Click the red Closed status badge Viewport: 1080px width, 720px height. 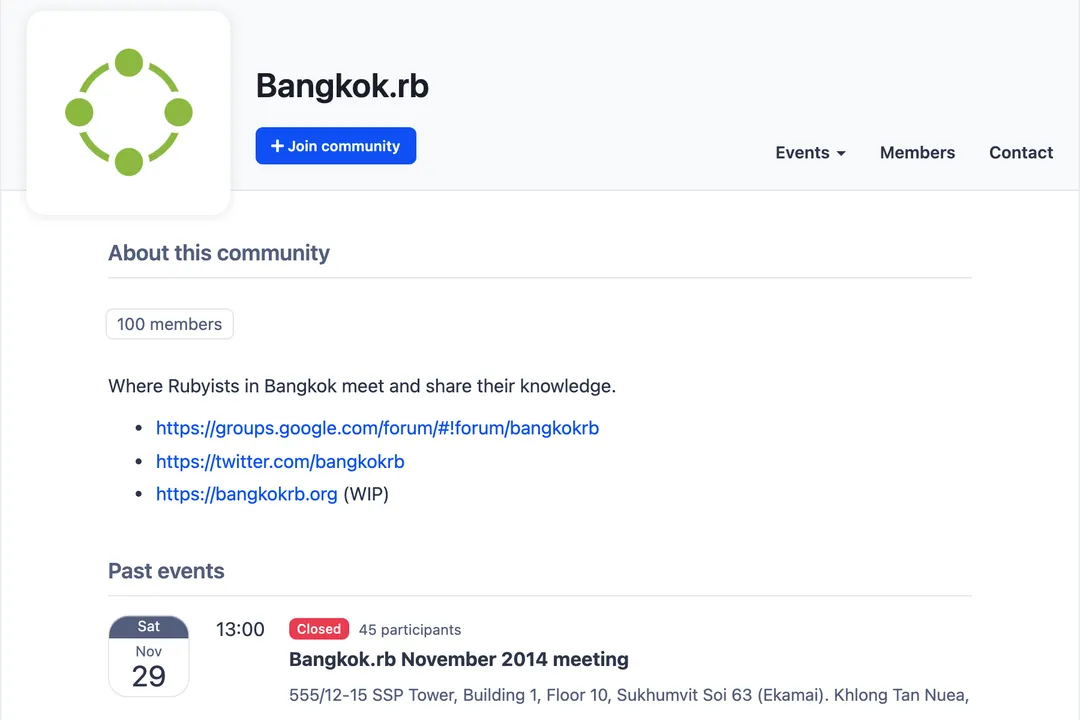tap(319, 629)
